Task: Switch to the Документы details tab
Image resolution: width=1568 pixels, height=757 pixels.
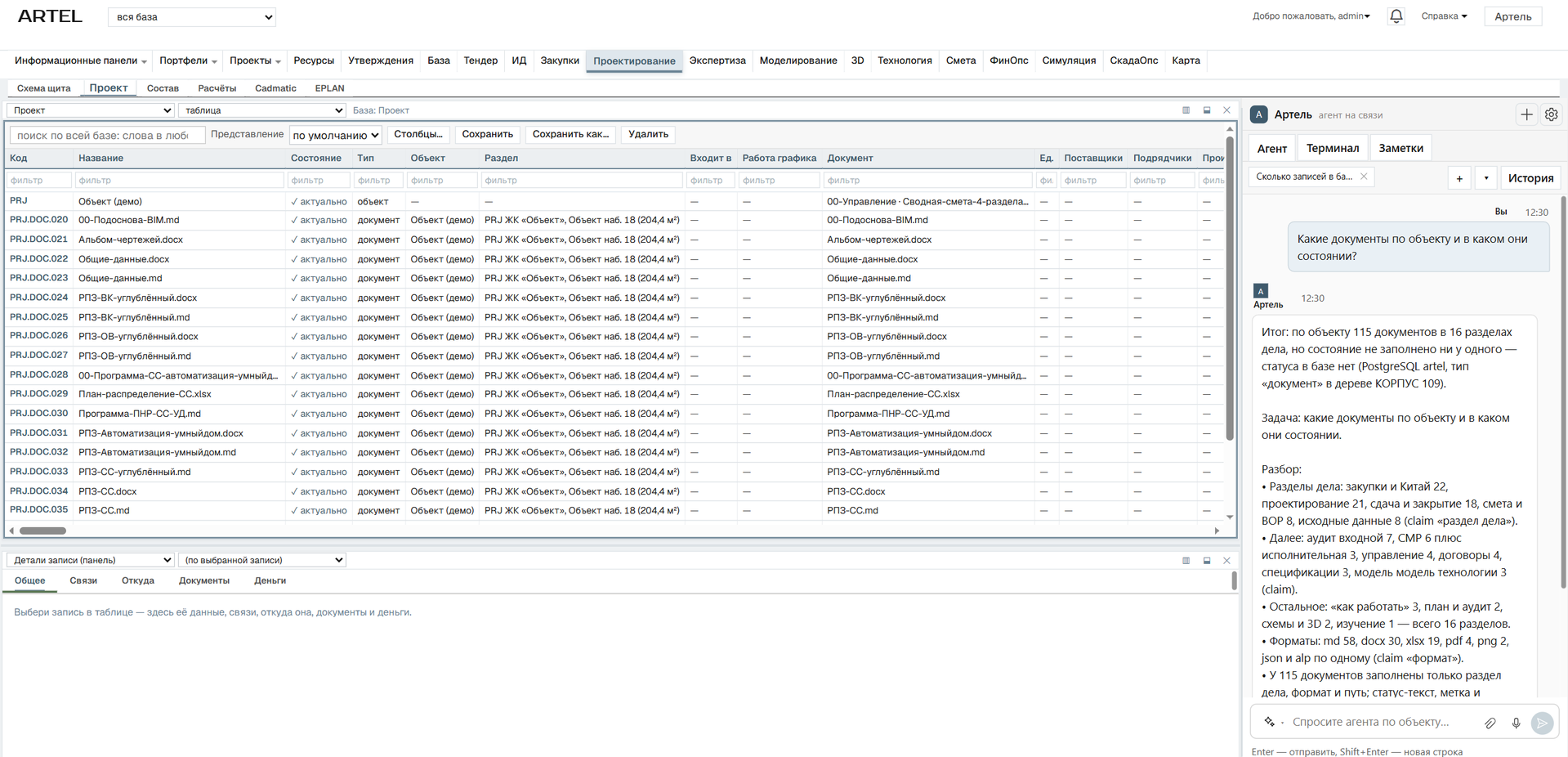Action: [204, 580]
